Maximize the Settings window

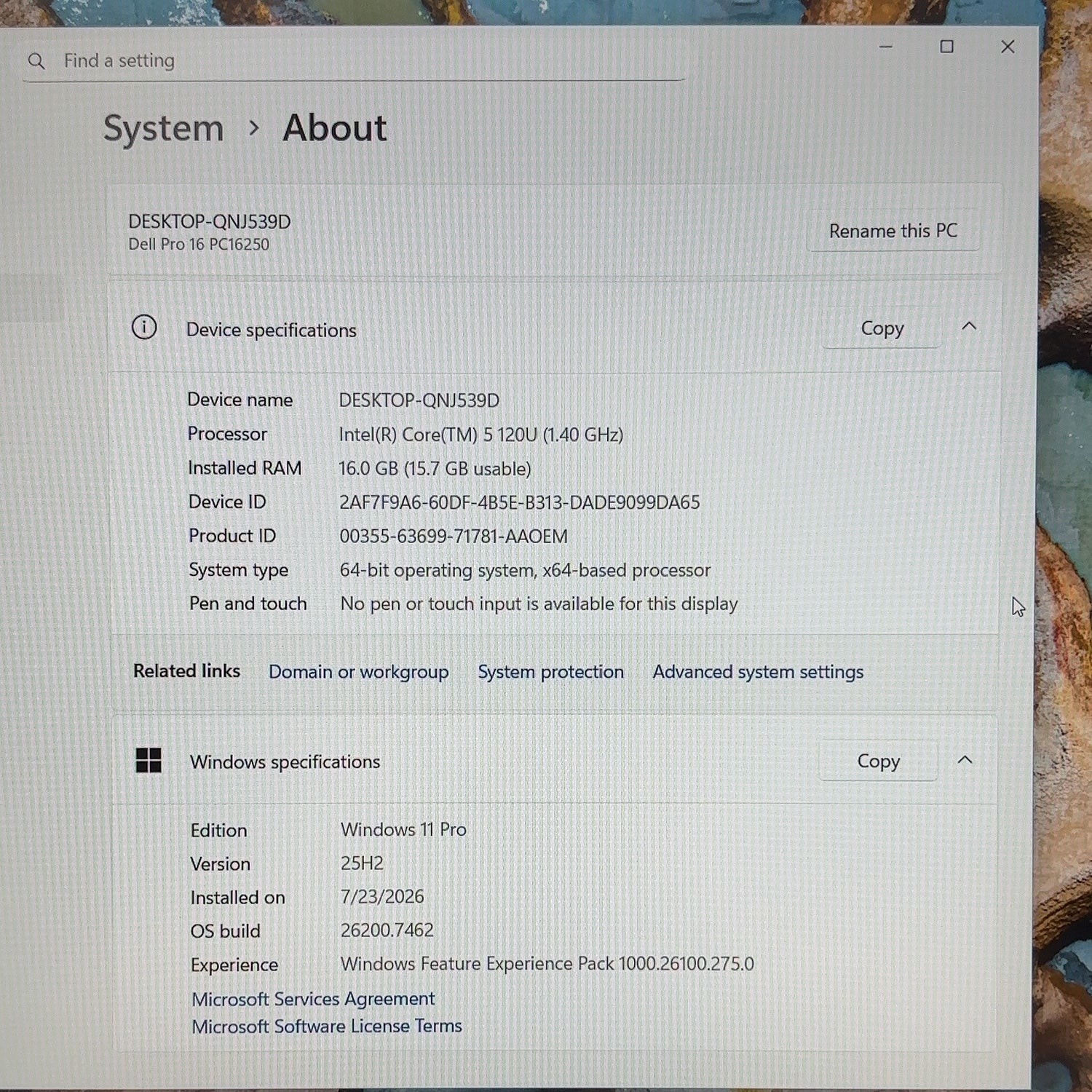tap(946, 47)
